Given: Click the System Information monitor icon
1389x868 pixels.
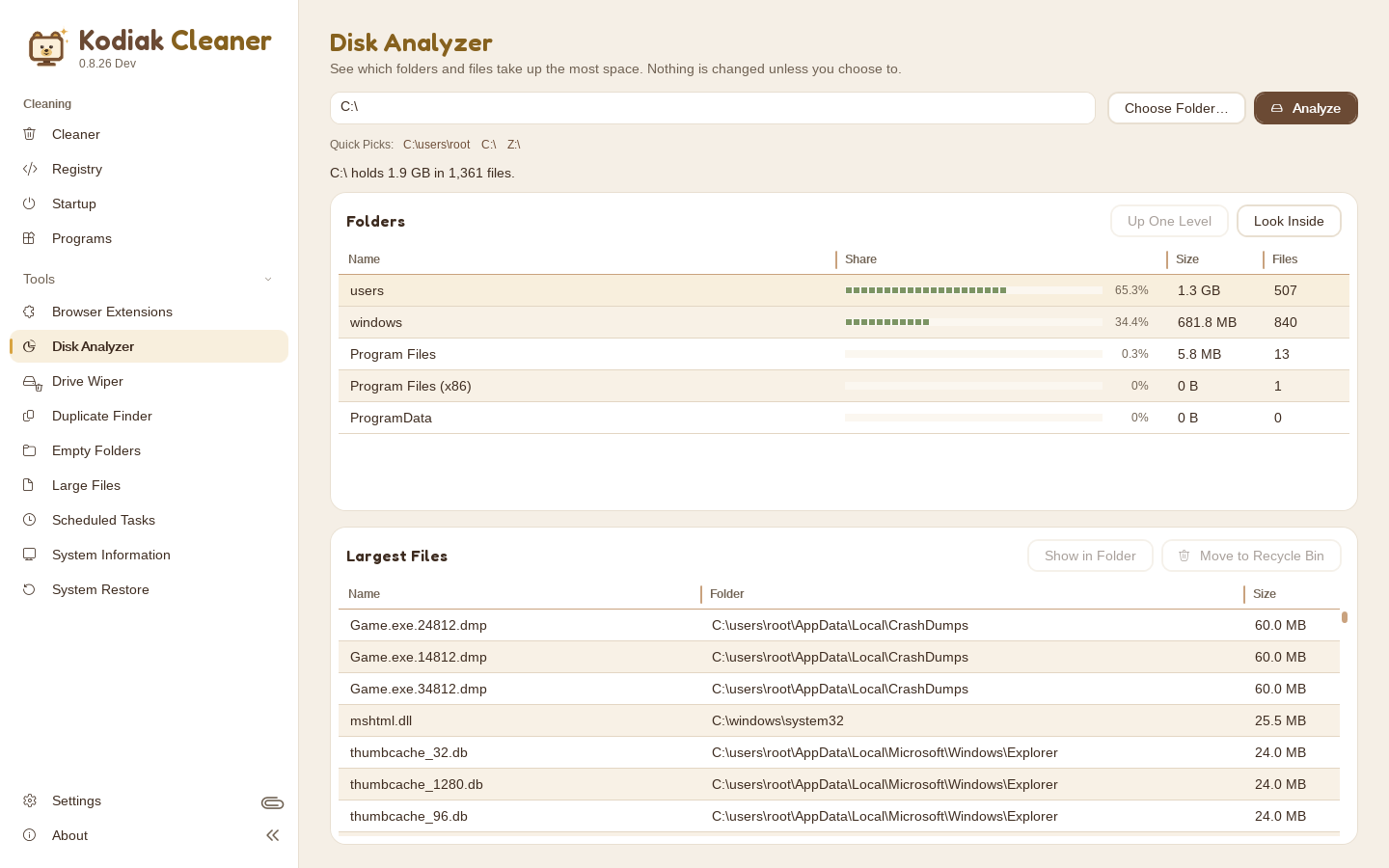Looking at the screenshot, I should pos(30,555).
